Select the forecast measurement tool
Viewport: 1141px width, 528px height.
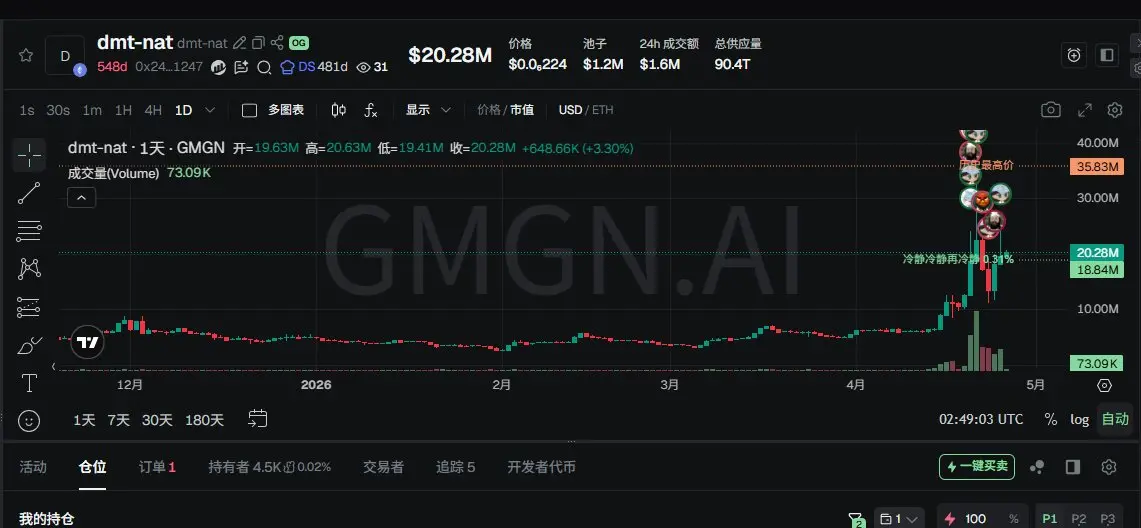[29, 307]
